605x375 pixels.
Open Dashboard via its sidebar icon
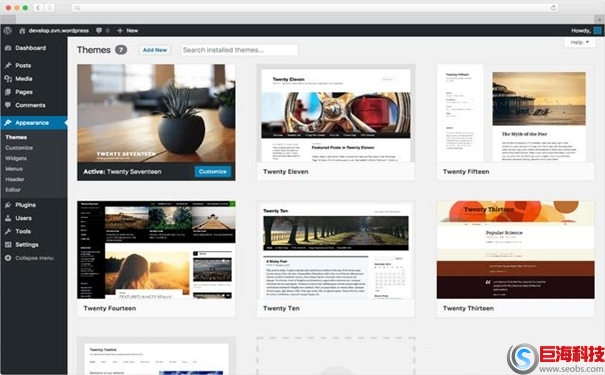8,48
